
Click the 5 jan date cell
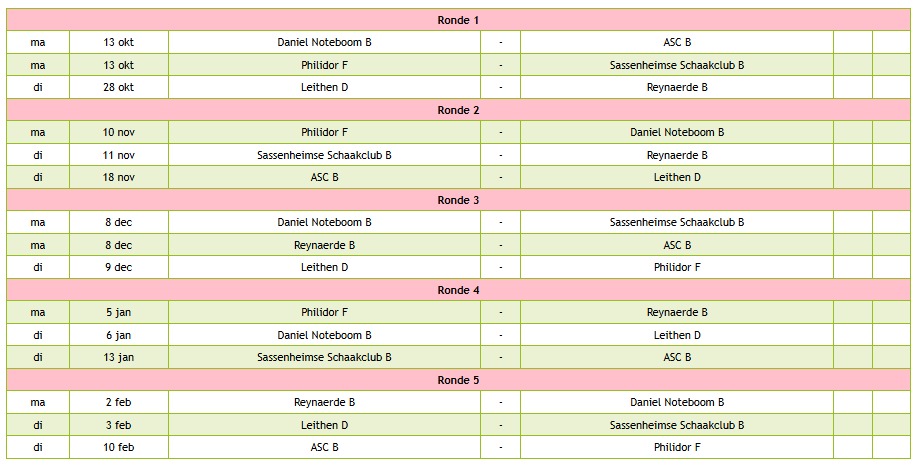(118, 312)
